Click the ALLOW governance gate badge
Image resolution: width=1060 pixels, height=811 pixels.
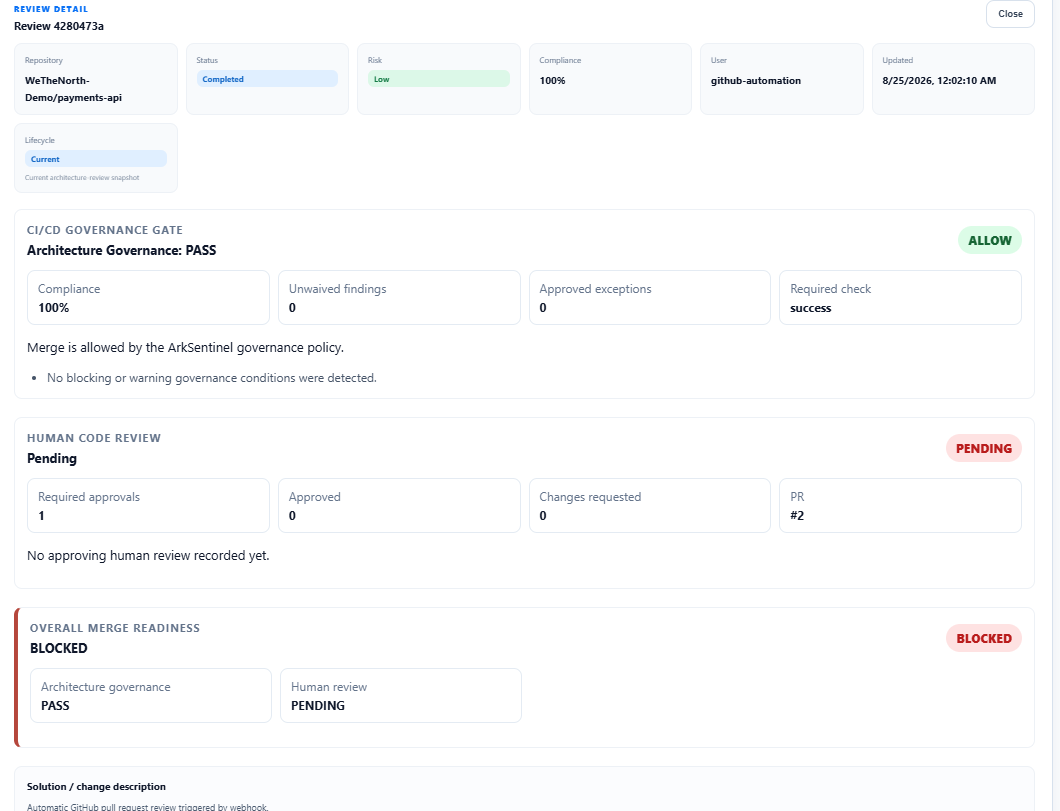pyautogui.click(x=990, y=241)
